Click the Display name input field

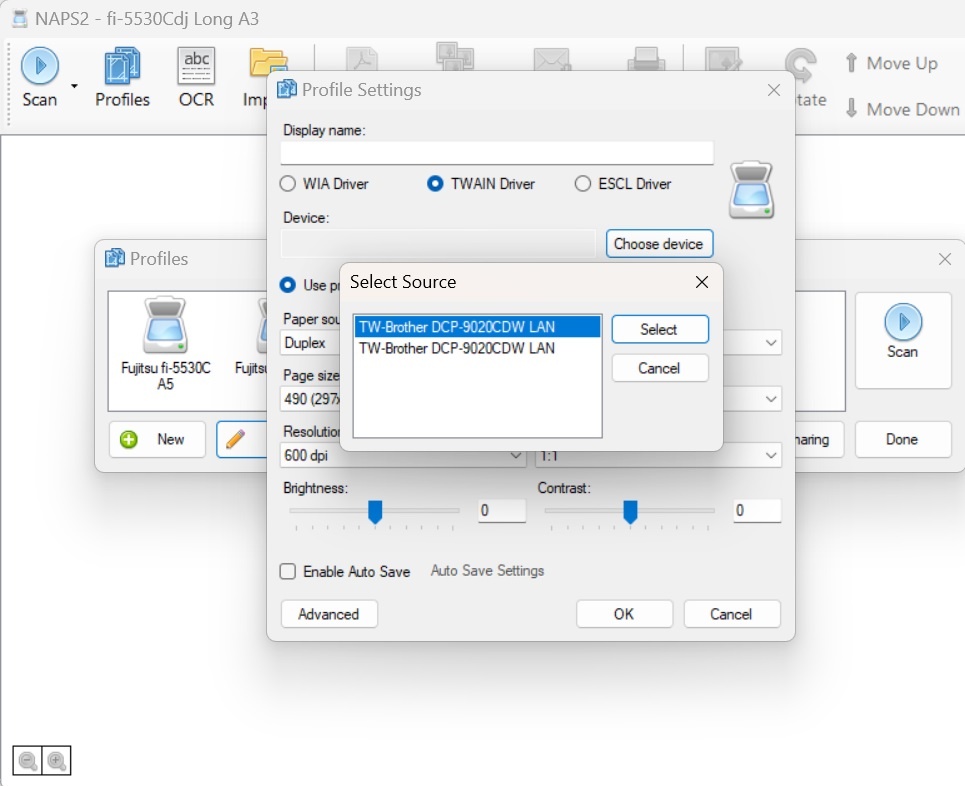tap(496, 152)
